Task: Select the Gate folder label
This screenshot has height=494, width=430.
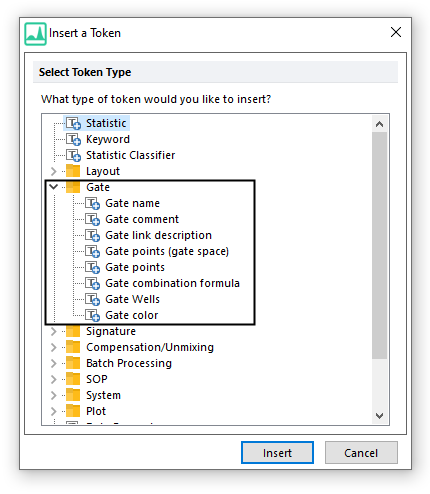Action: click(98, 187)
